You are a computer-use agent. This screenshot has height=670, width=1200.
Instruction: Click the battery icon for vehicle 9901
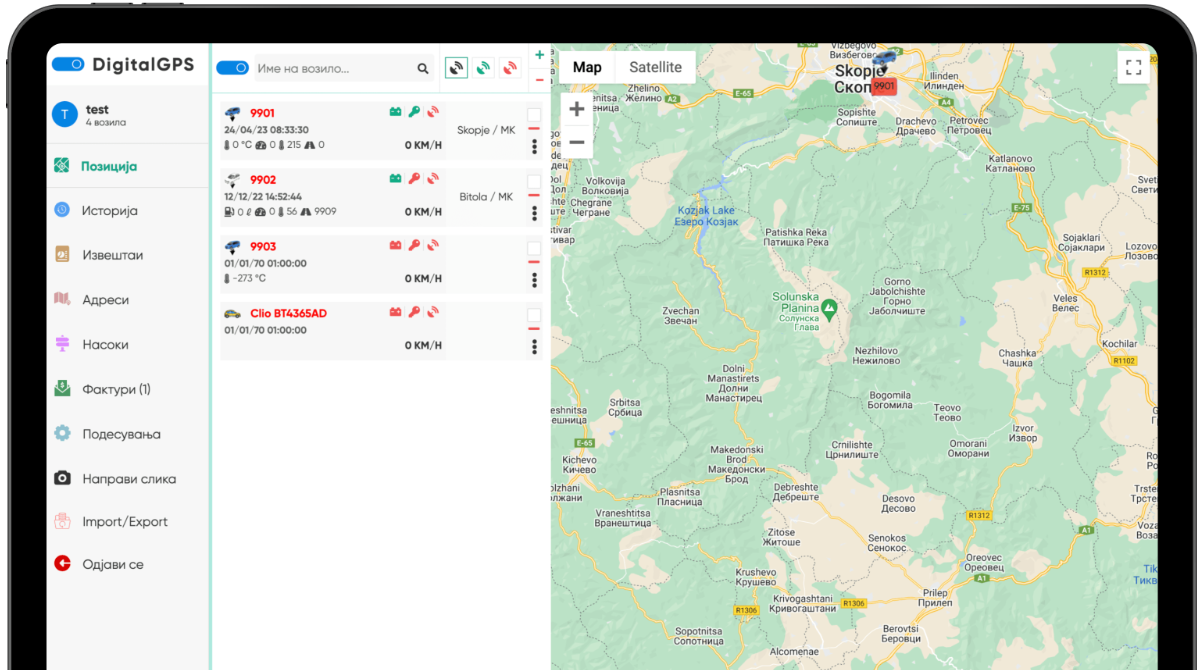click(396, 113)
